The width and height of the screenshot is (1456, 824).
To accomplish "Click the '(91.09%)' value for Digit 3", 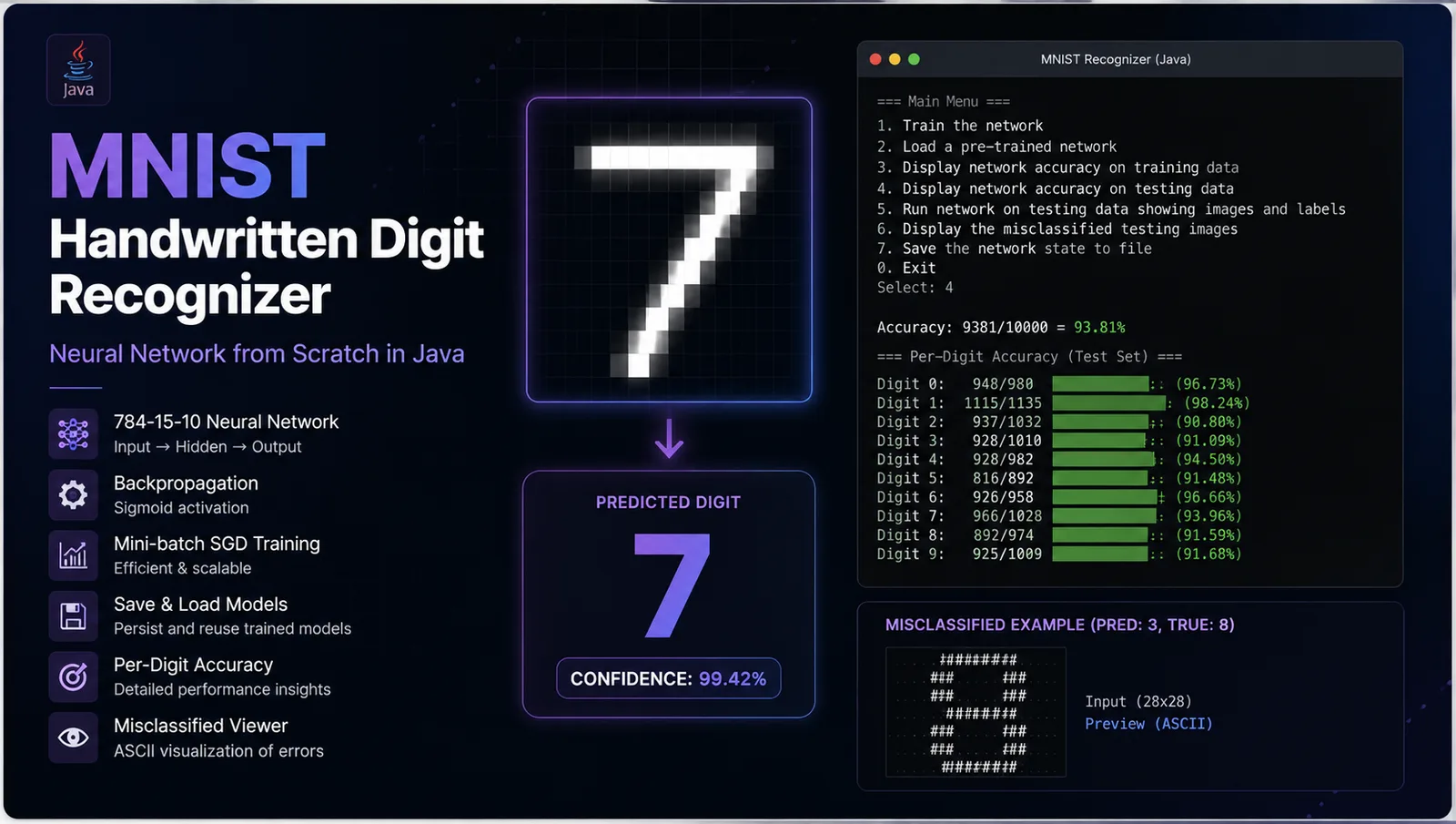I will pyautogui.click(x=1208, y=441).
